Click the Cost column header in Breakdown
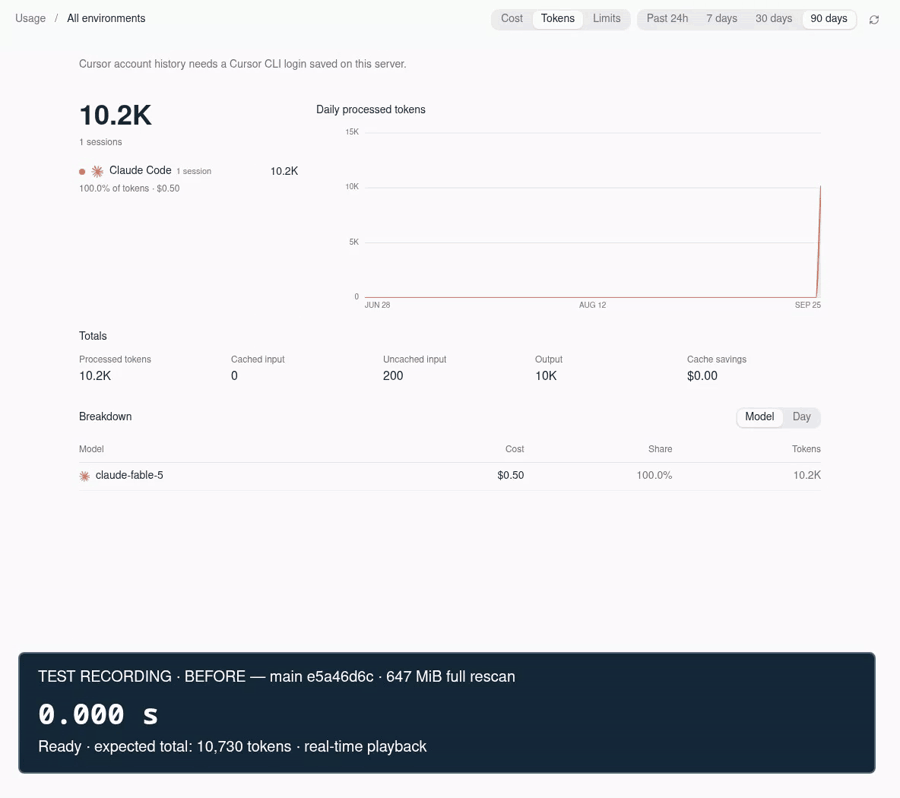The width and height of the screenshot is (900, 798). 514,449
